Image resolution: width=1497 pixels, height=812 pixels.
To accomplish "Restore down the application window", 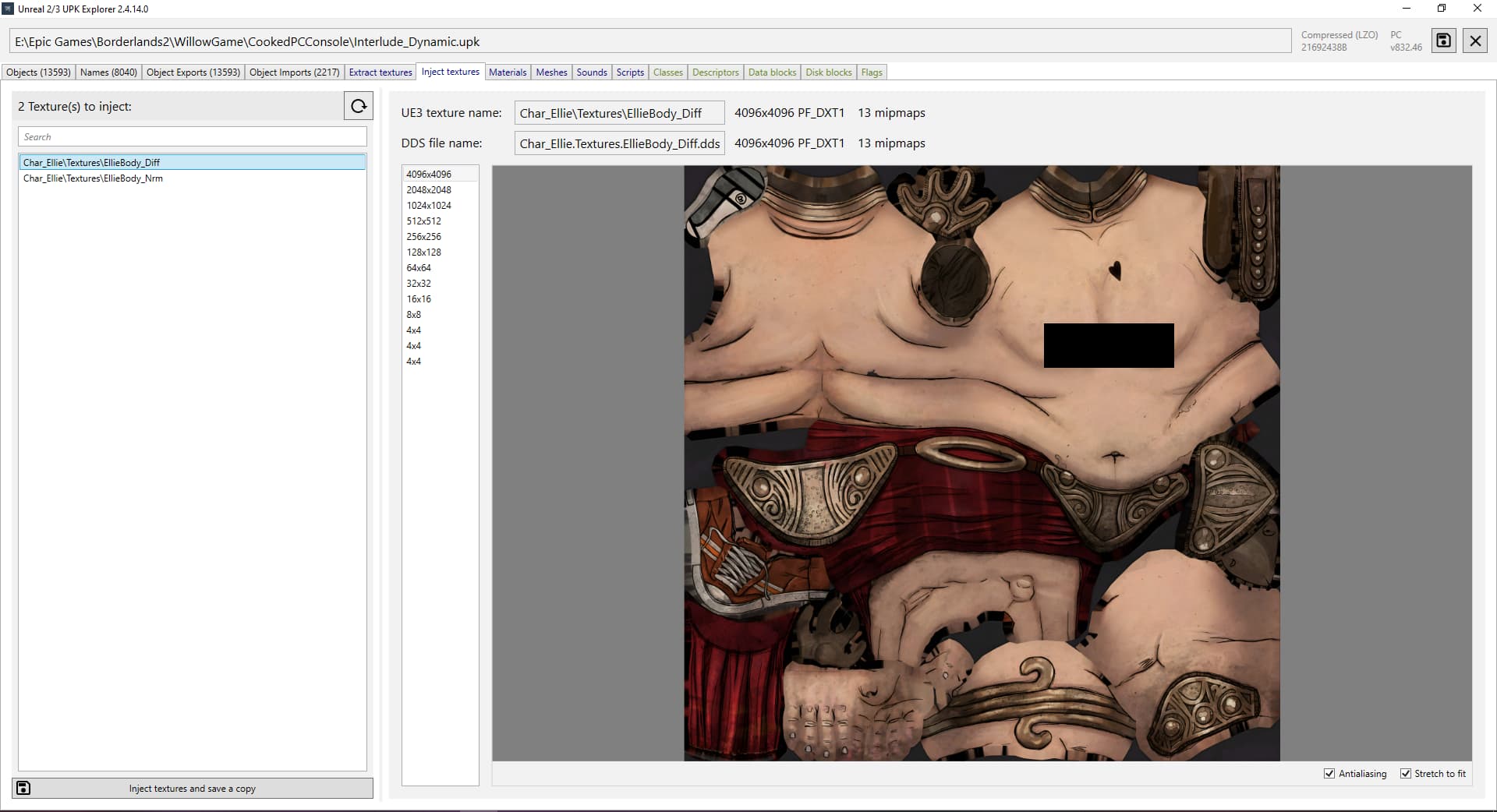I will pos(1442,9).
